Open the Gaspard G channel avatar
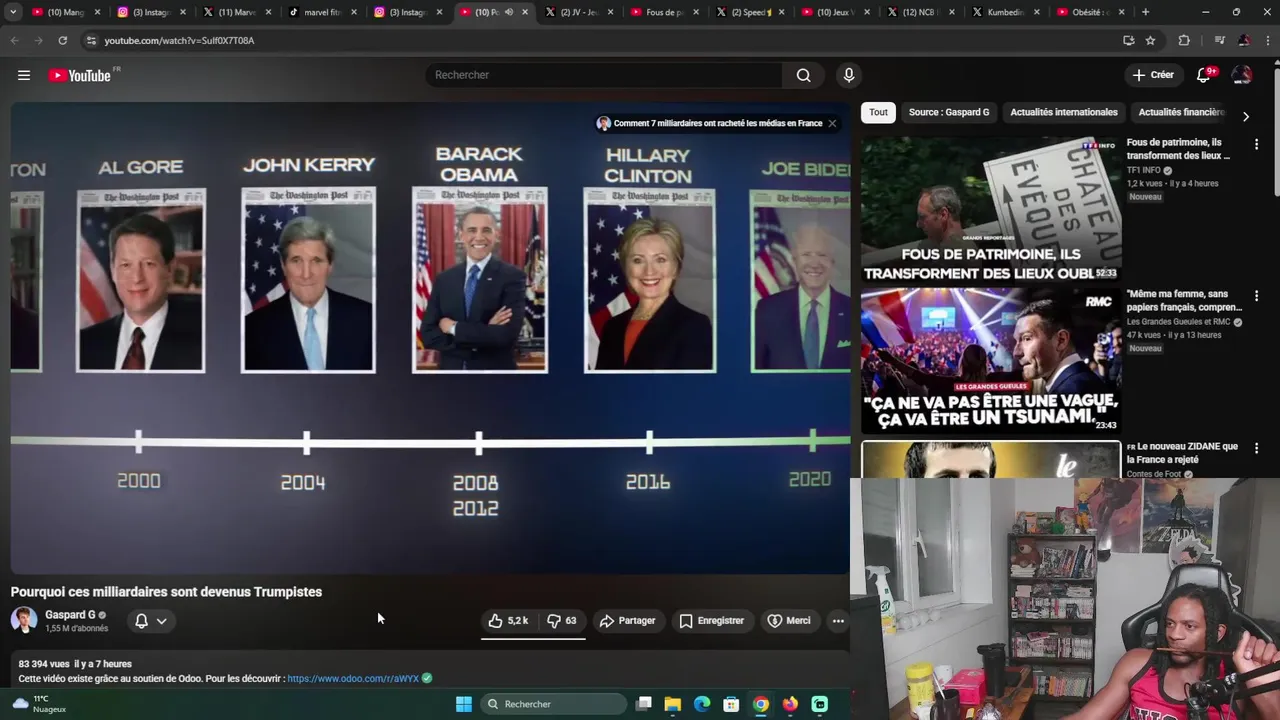This screenshot has width=1280, height=720. [x=24, y=620]
